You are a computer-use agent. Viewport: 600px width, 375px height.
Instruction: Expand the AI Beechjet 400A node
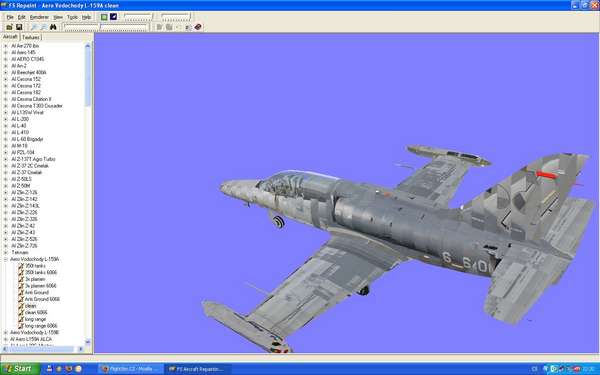point(5,72)
